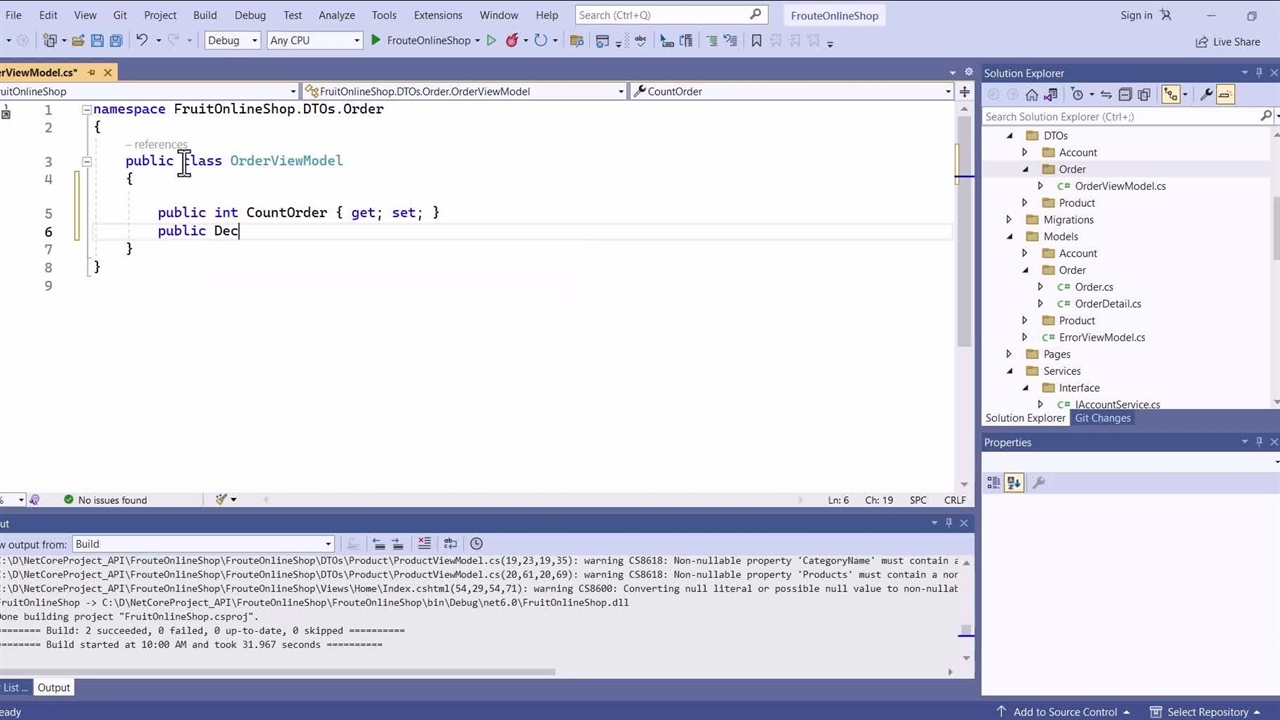1280x720 pixels.
Task: Click the Save All toolbar icon
Action: click(116, 41)
